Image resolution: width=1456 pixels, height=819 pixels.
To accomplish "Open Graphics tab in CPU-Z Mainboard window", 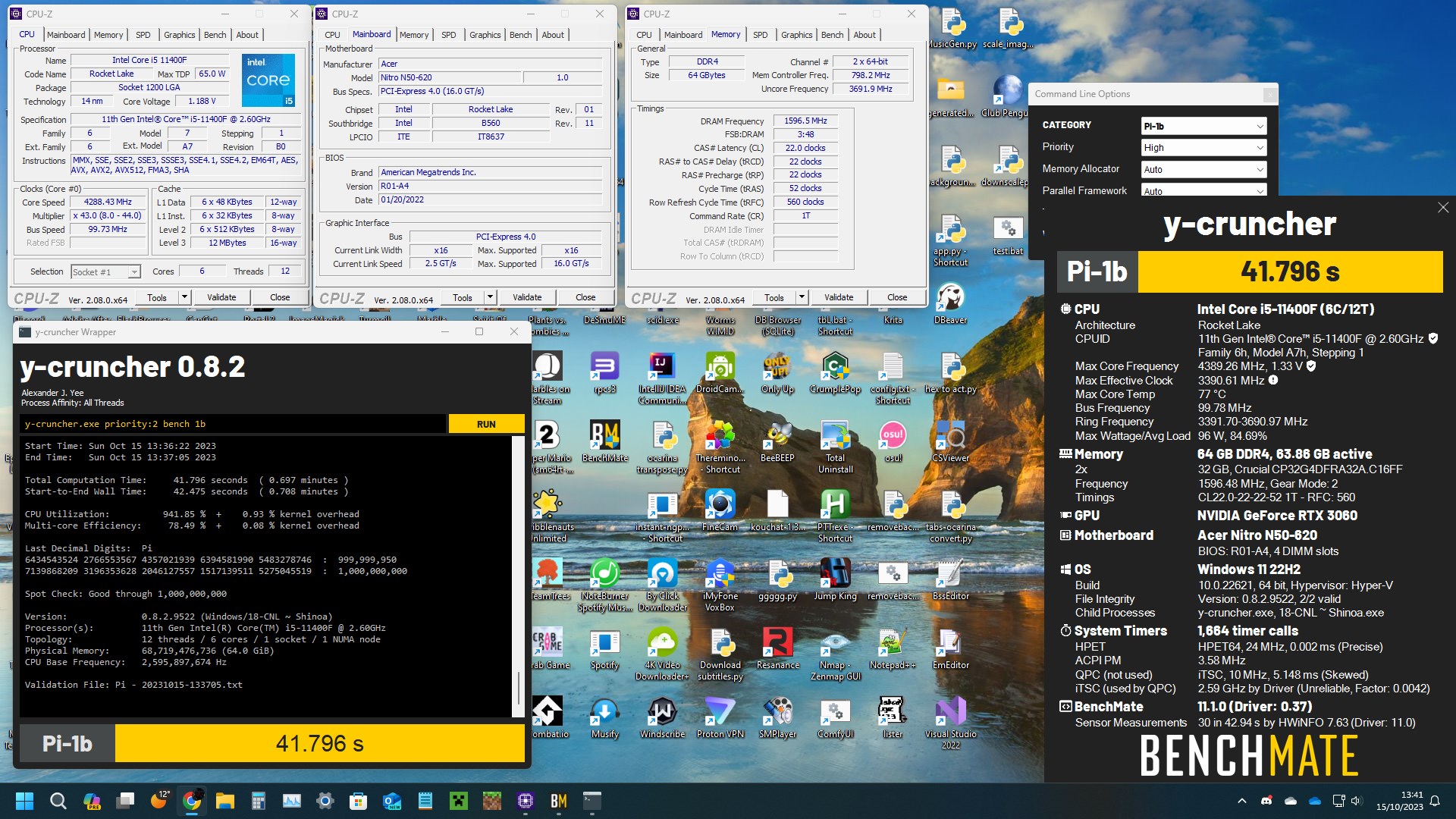I will 485,35.
